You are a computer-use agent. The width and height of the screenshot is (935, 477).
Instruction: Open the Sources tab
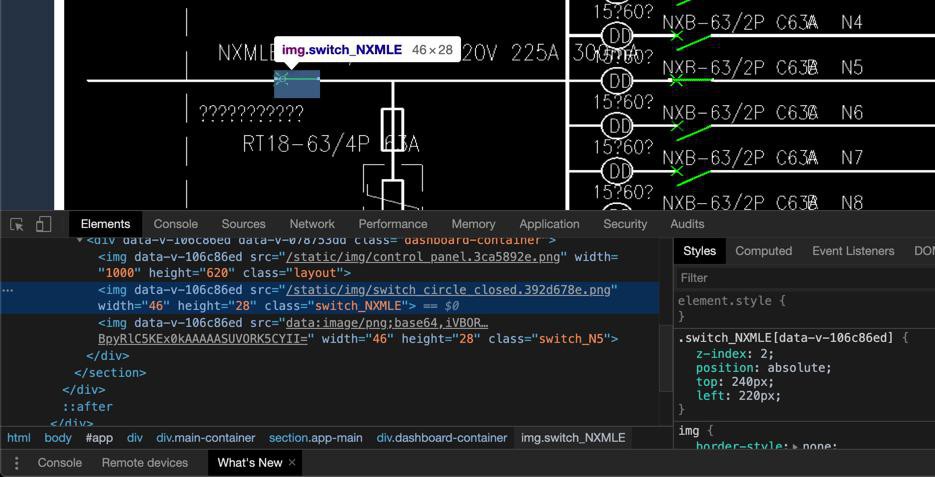coord(243,224)
